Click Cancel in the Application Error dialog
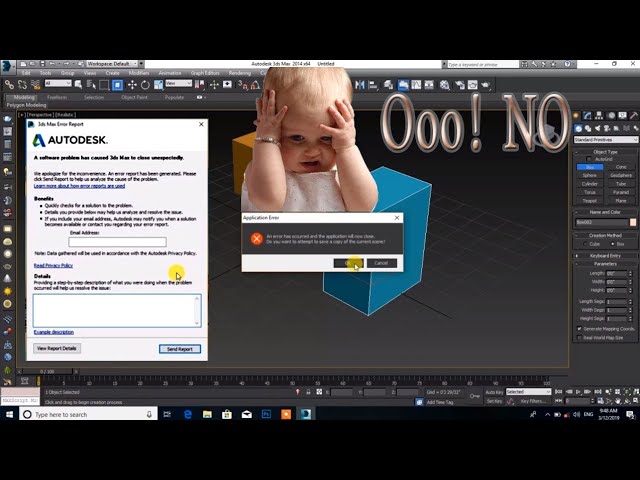Image resolution: width=640 pixels, height=480 pixels. pyautogui.click(x=382, y=263)
